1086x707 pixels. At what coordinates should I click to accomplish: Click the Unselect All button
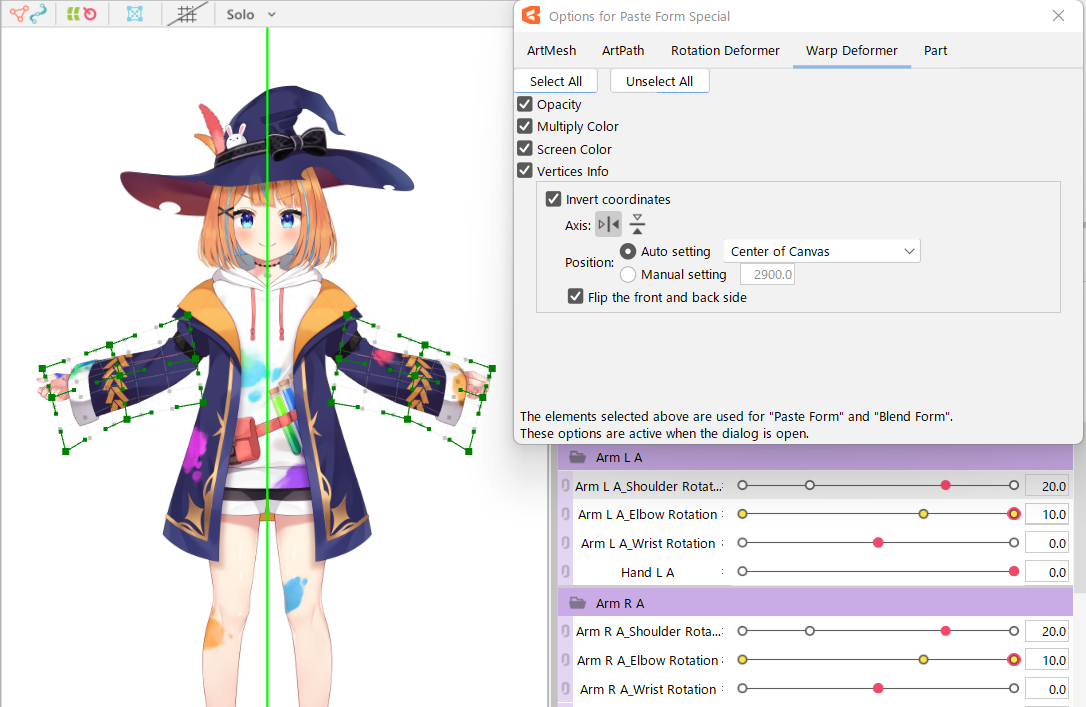pyautogui.click(x=659, y=81)
